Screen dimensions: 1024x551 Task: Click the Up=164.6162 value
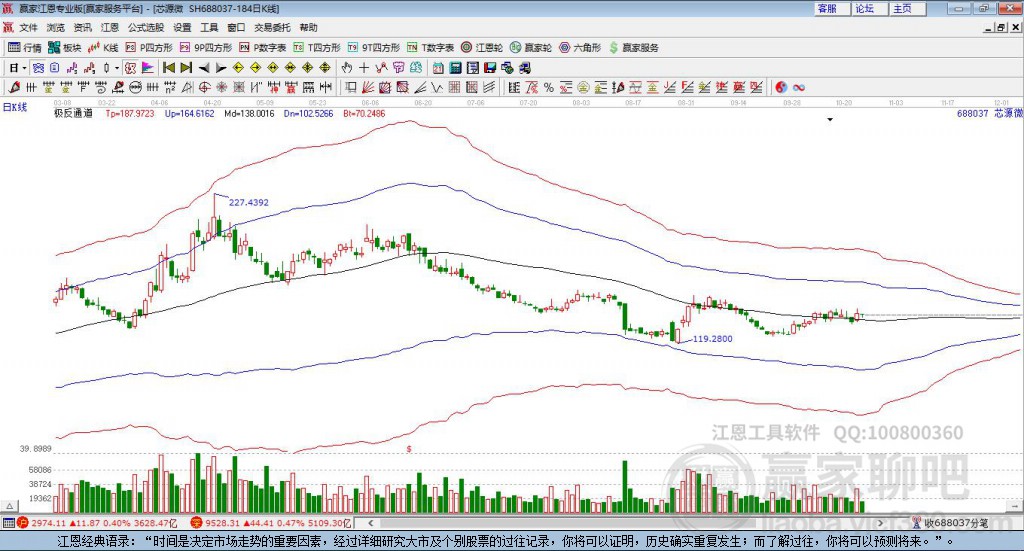click(x=189, y=114)
